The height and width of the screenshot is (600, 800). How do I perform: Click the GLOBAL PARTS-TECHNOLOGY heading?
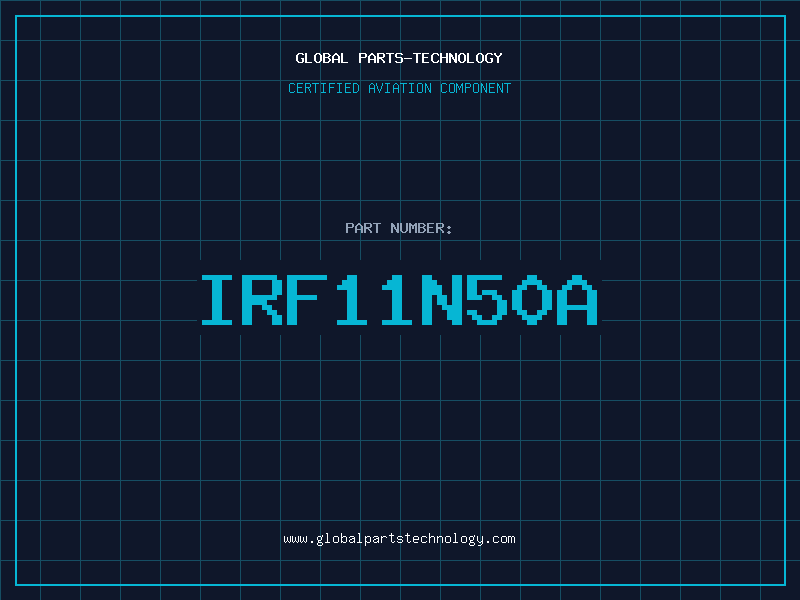coord(399,58)
